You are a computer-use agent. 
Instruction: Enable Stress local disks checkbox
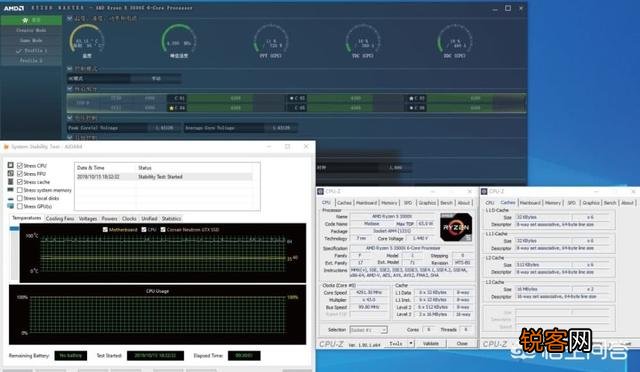20,198
